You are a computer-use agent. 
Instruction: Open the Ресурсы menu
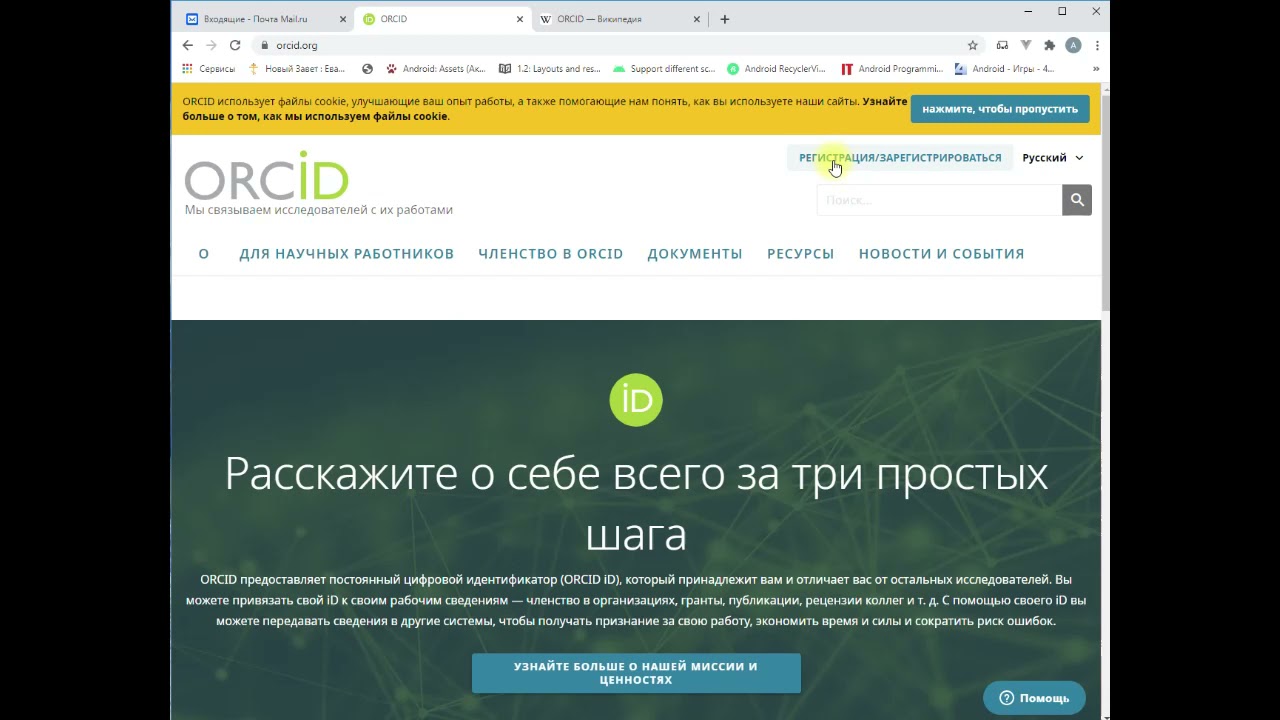coord(800,254)
